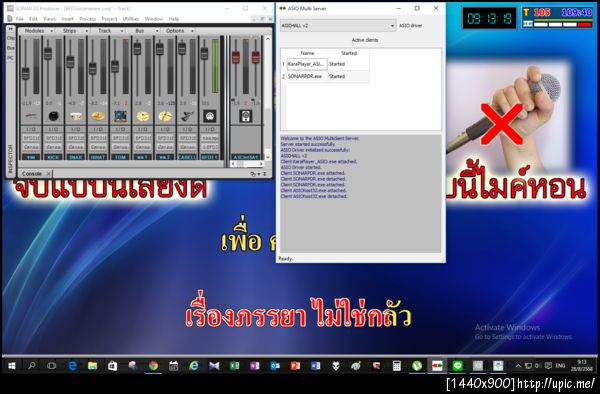Open the I/O section of the KICK strip
Image resolution: width=600 pixels, height=394 pixels.
click(x=53, y=129)
